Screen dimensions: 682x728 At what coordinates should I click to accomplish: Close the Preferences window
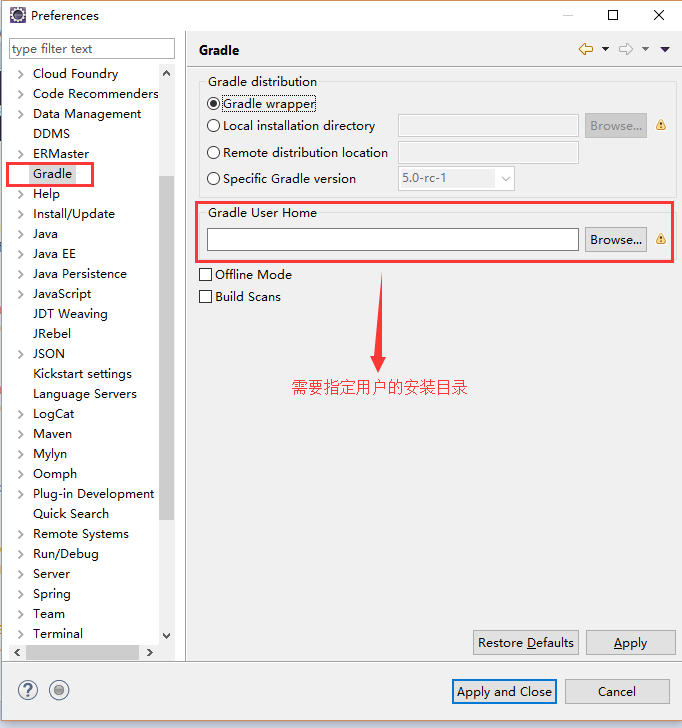pos(659,15)
